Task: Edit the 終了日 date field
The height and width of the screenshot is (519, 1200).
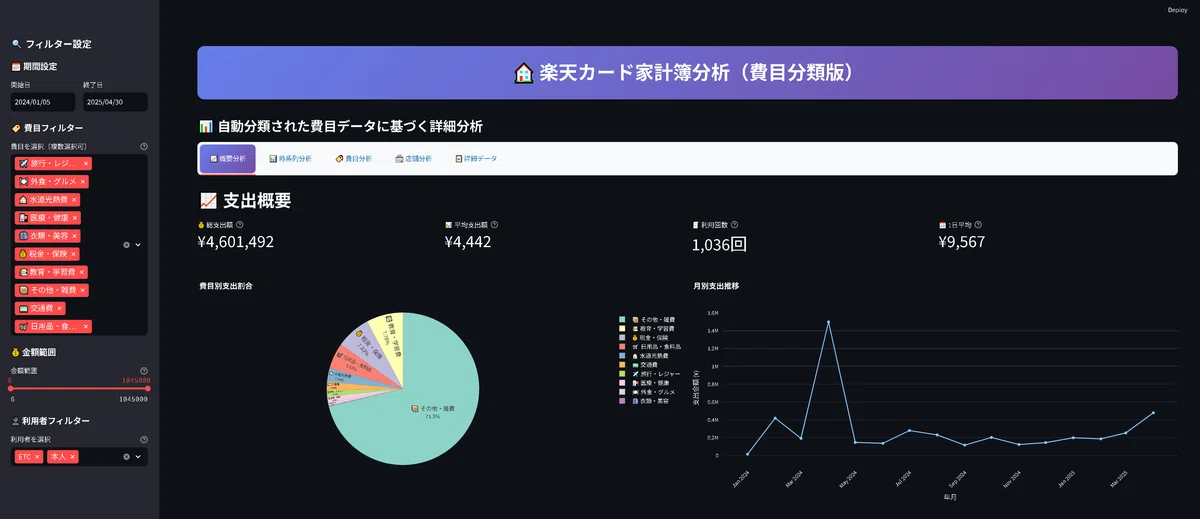Action: 115,102
